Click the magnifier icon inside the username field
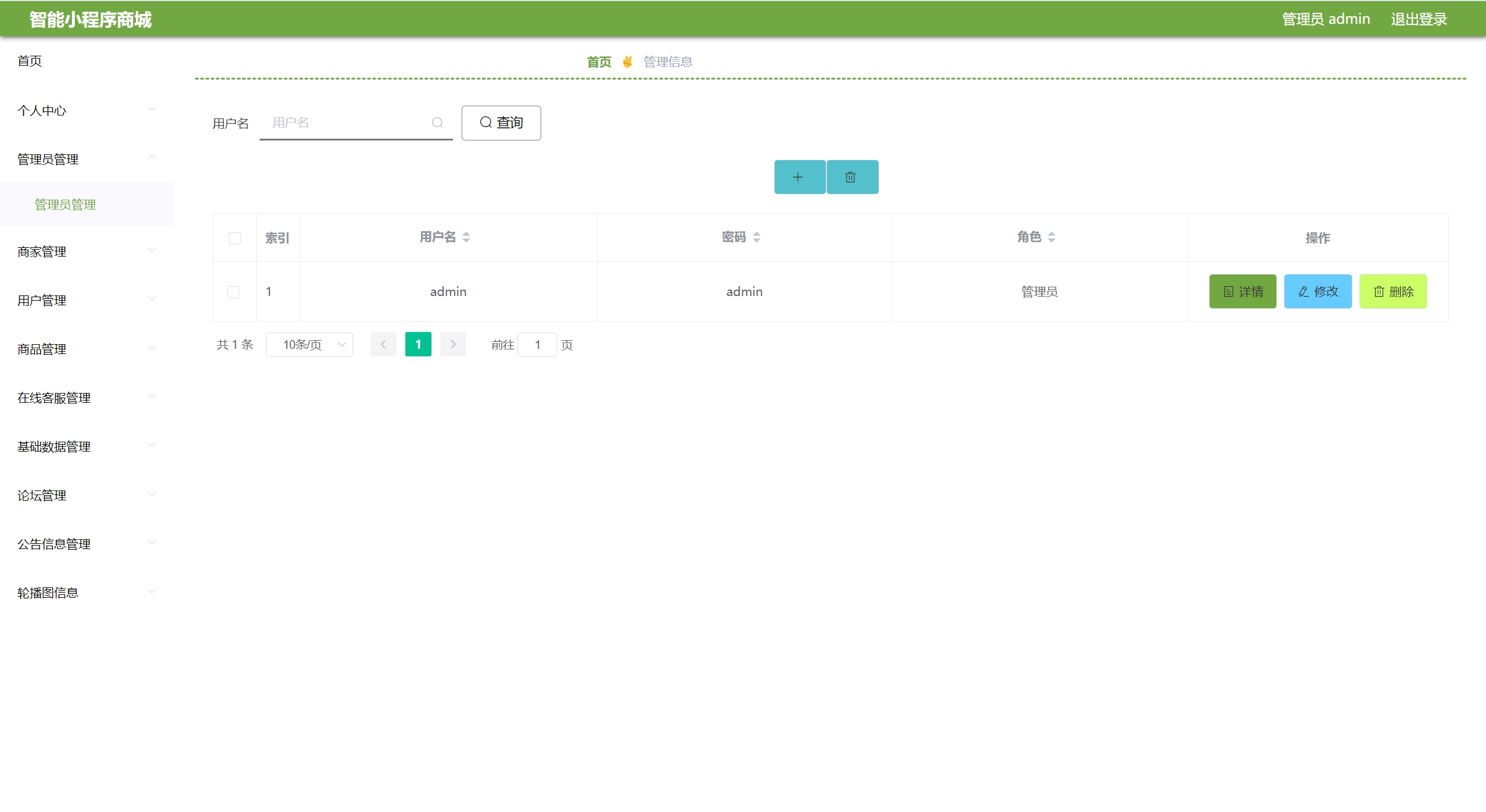 click(437, 122)
